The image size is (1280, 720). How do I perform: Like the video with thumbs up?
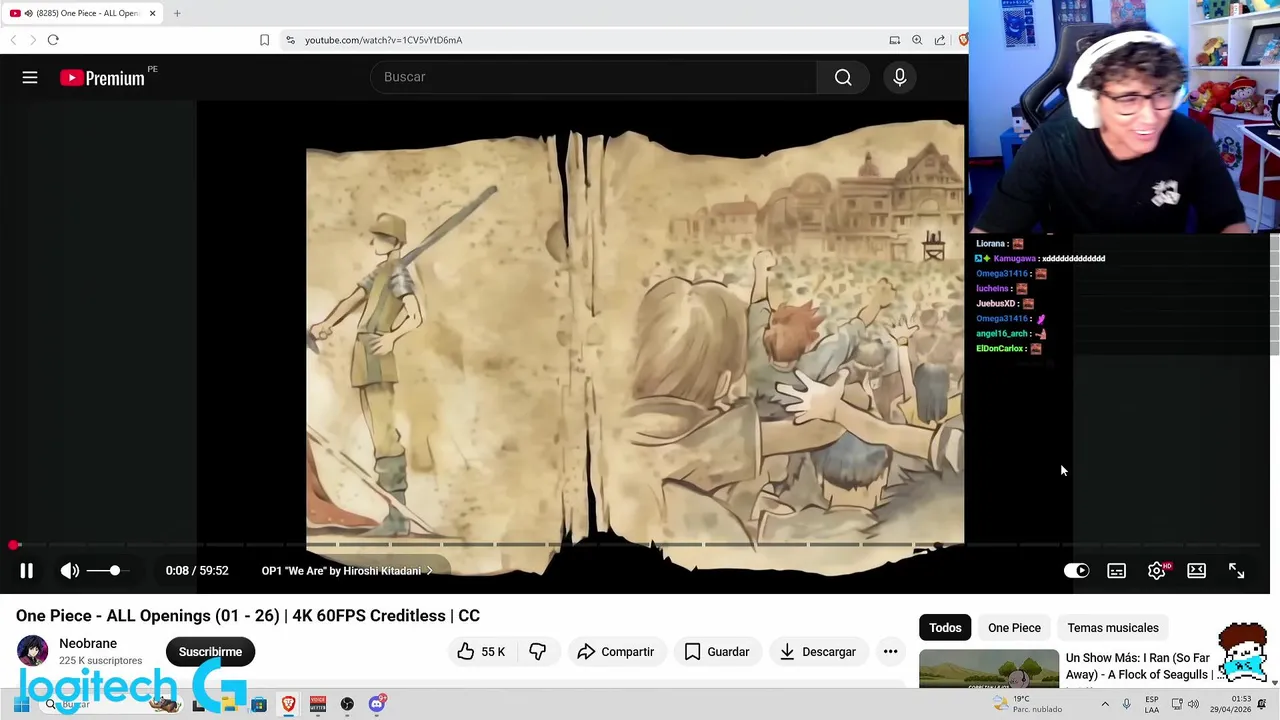(481, 651)
